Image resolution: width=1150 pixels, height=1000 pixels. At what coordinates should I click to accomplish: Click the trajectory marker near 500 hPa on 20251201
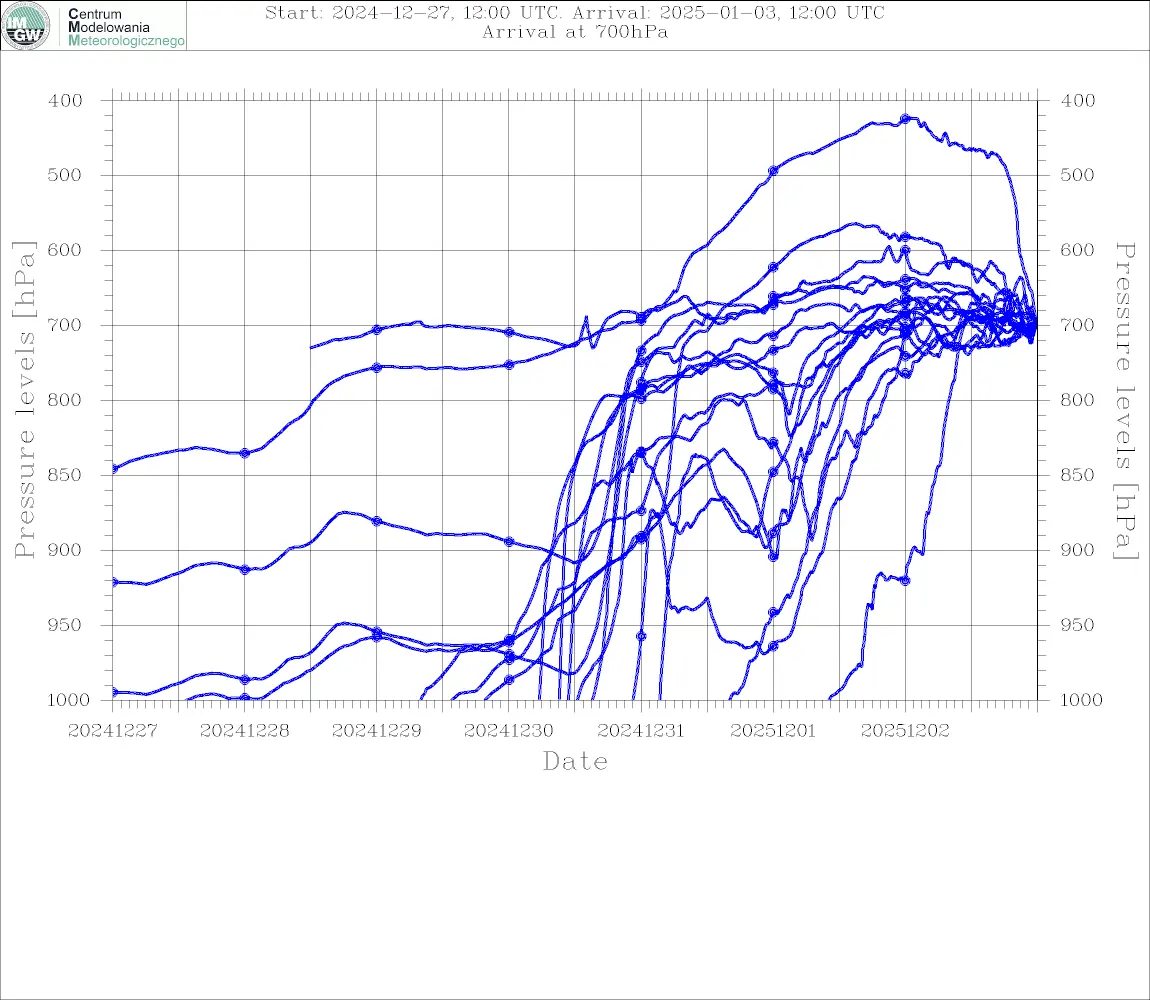coord(773,171)
